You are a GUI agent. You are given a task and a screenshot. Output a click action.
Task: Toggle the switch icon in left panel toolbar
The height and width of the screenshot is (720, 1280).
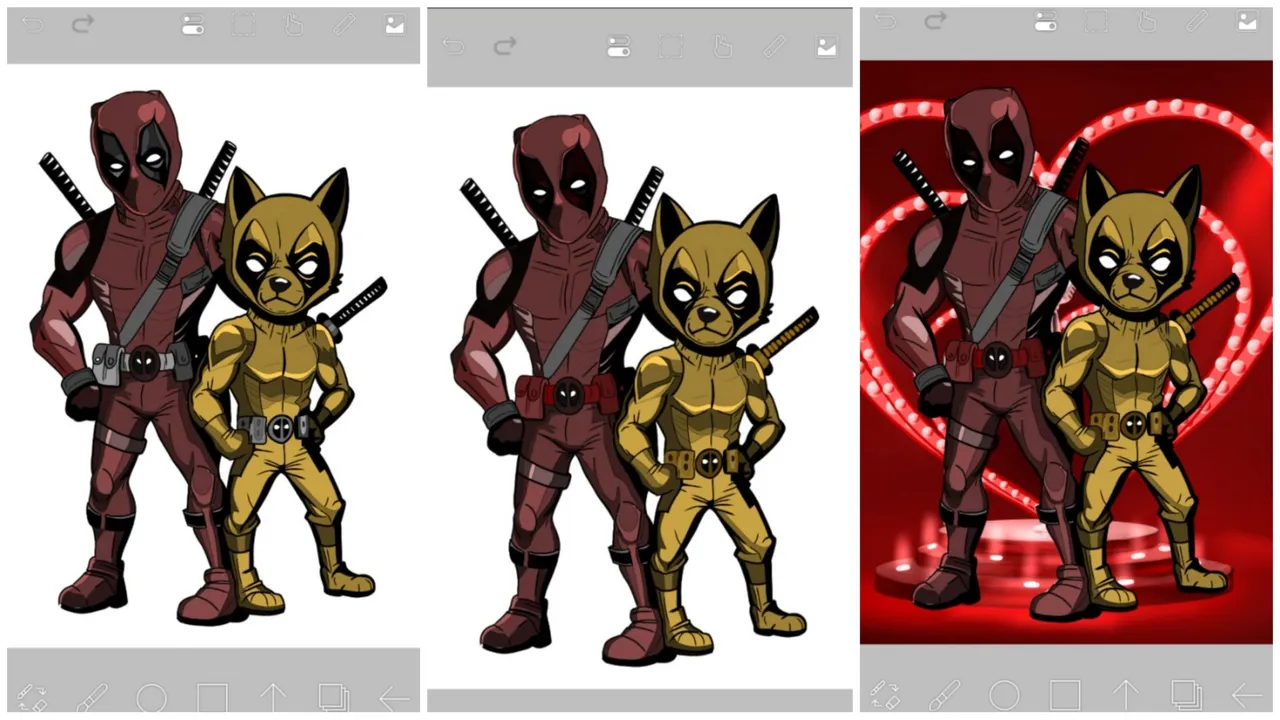coord(193,25)
